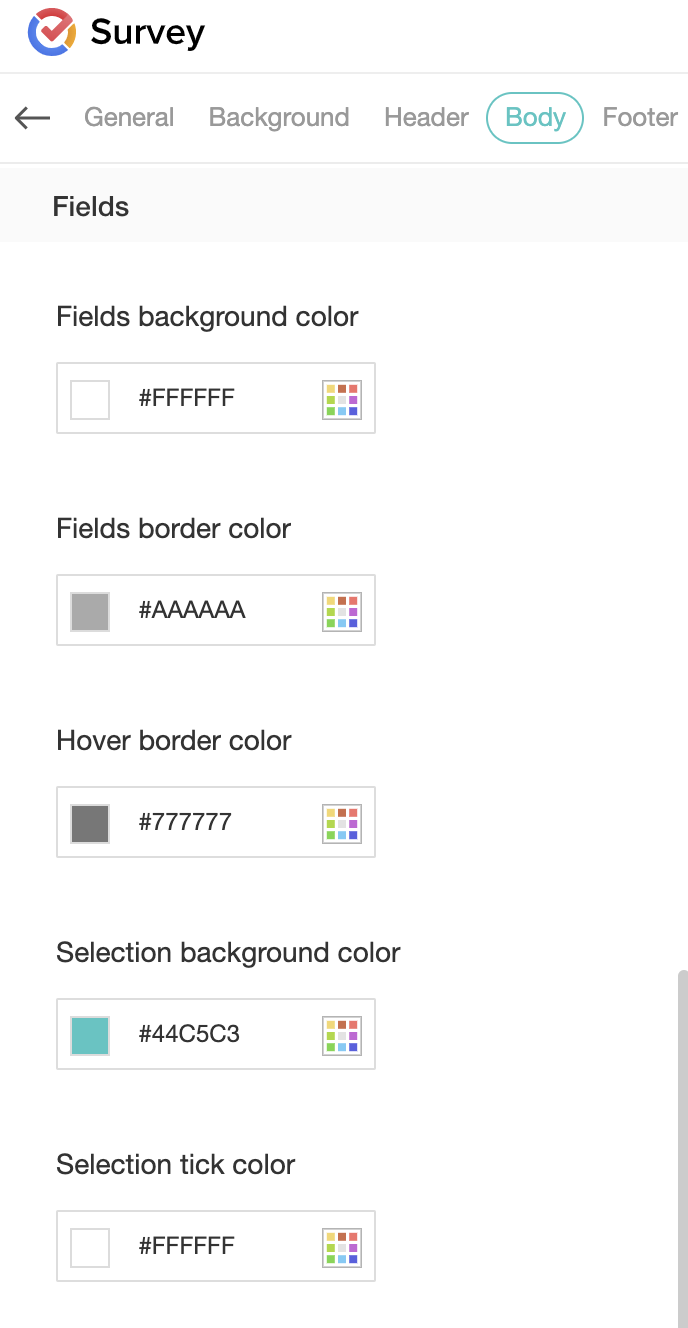Click the dark gray Hover border swatch
Viewport: 688px width, 1328px height.
click(x=90, y=823)
